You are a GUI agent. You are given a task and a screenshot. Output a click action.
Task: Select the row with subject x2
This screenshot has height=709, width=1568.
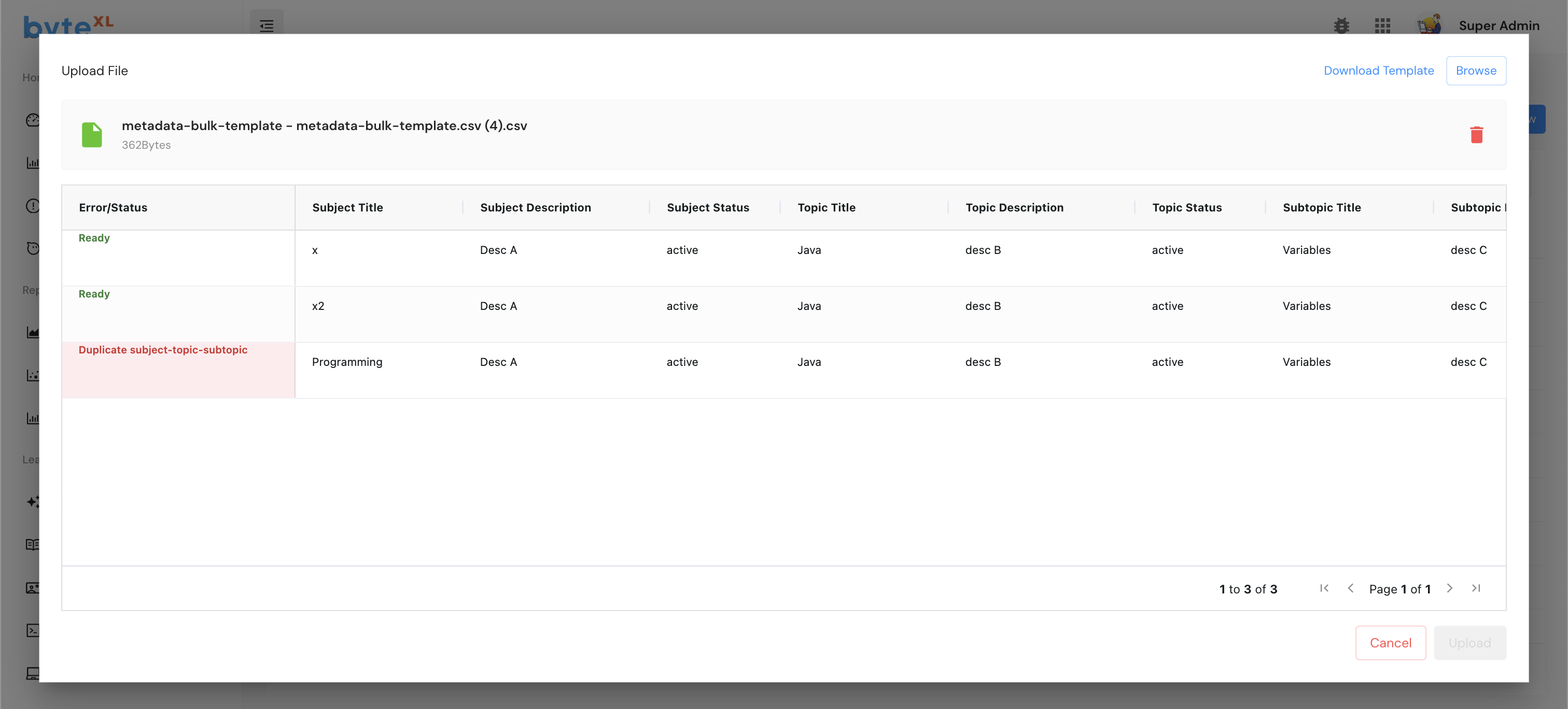(318, 306)
